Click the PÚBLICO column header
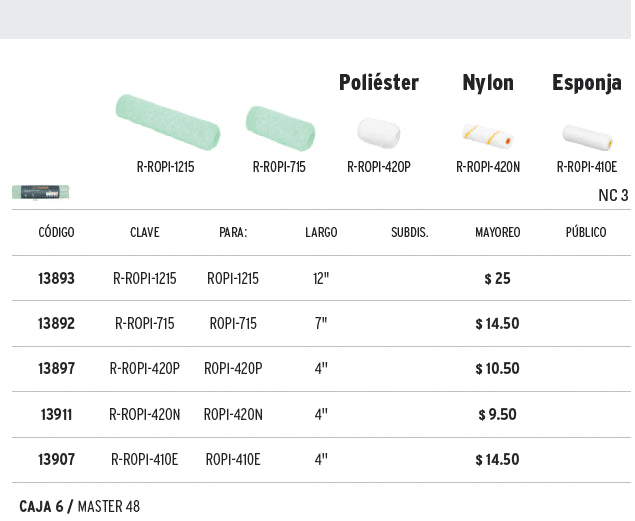The image size is (635, 521). tap(586, 232)
